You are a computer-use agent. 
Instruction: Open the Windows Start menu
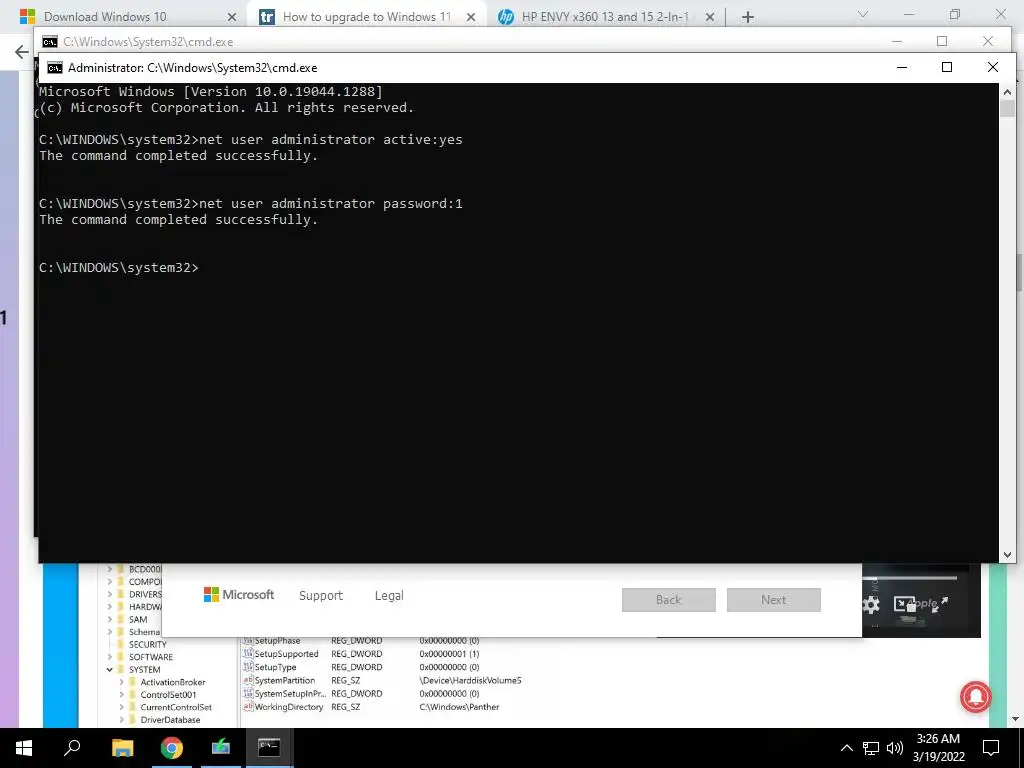click(24, 748)
